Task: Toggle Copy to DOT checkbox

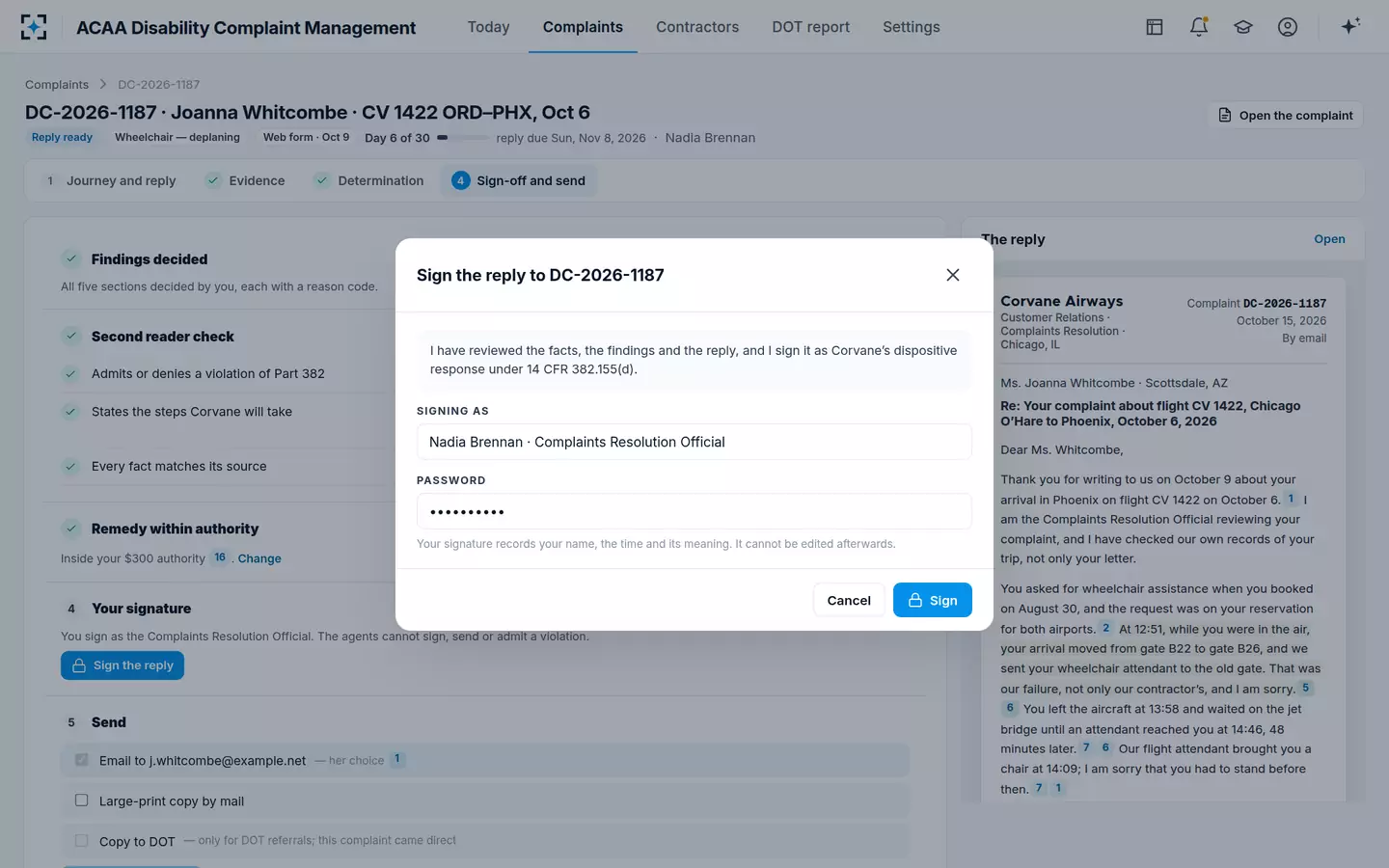Action: point(82,841)
